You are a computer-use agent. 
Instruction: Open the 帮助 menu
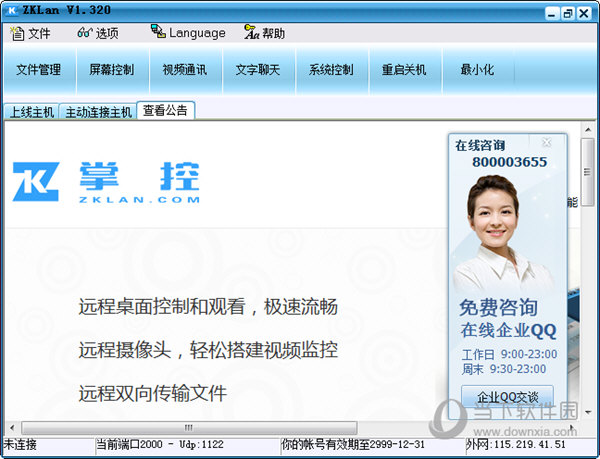(x=265, y=33)
